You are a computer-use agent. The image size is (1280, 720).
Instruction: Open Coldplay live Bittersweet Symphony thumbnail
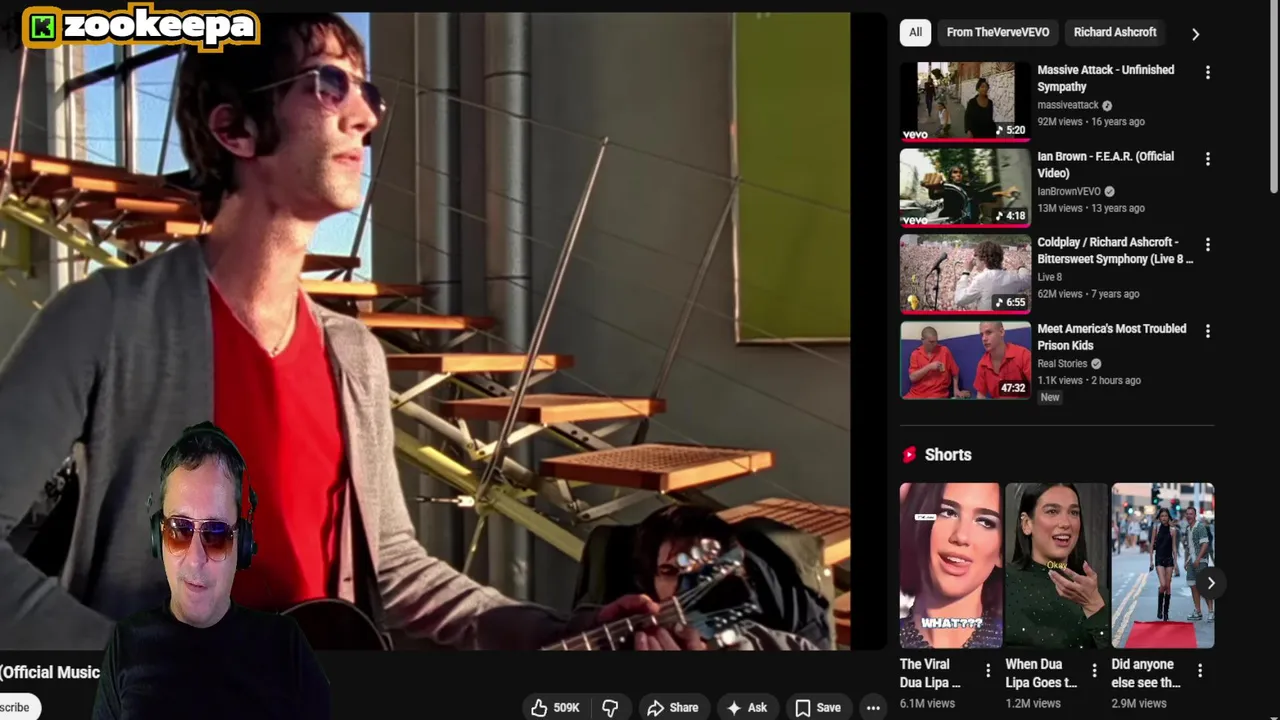[965, 273]
